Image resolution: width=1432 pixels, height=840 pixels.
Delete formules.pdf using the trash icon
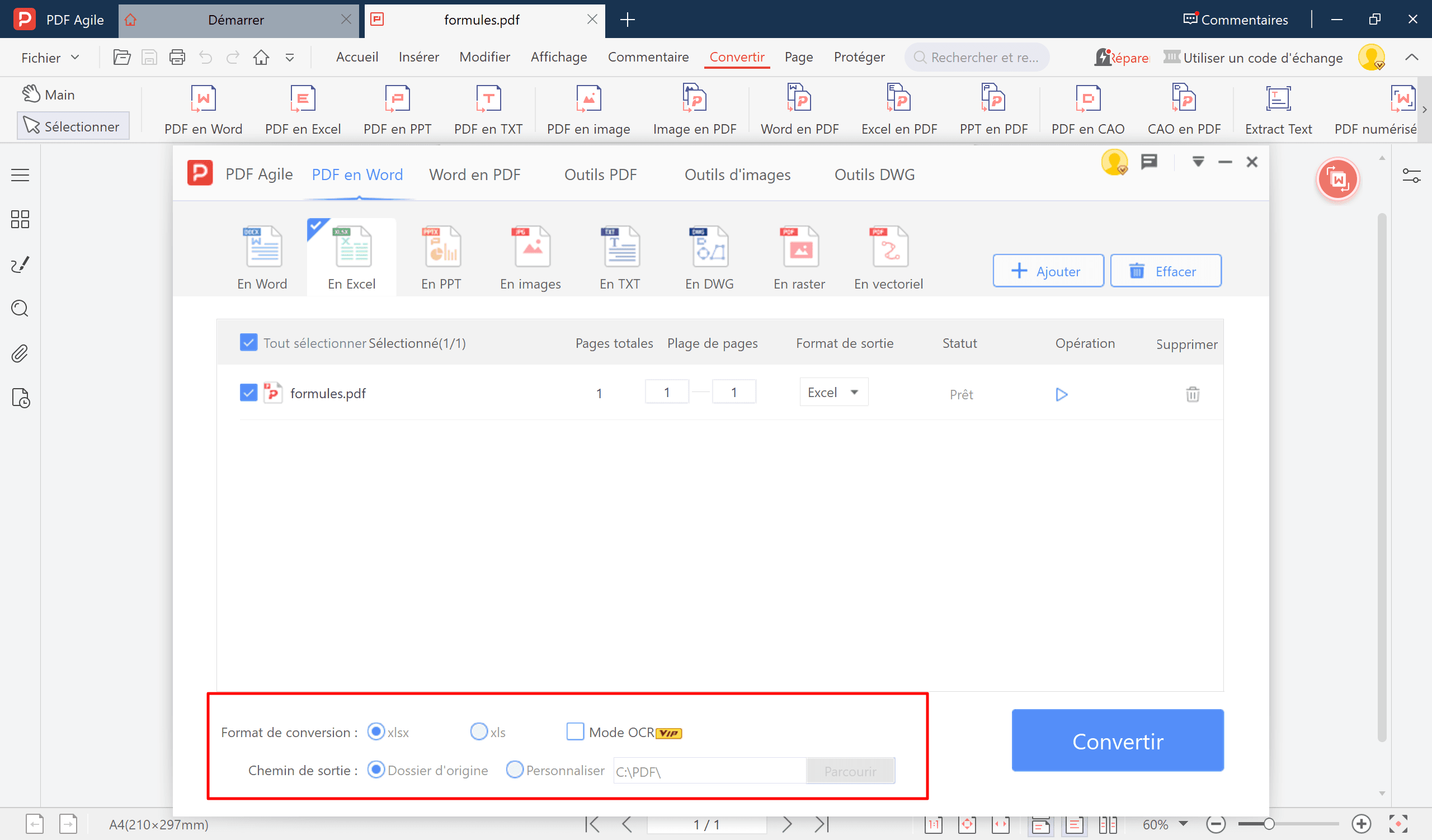[1192, 394]
